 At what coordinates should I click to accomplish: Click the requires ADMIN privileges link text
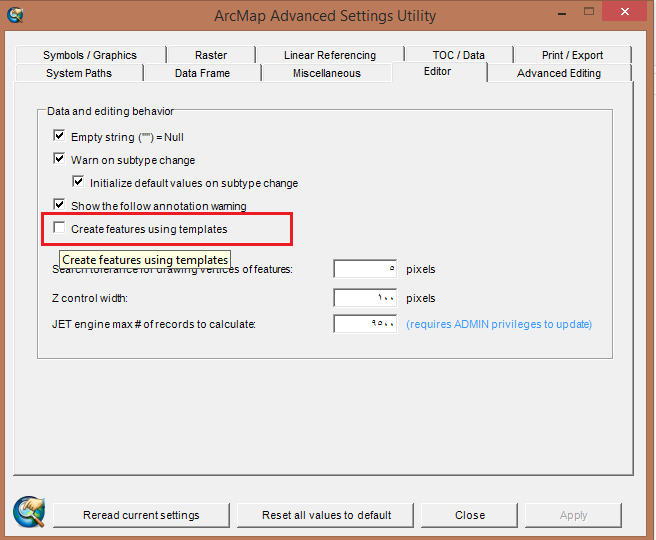click(499, 324)
